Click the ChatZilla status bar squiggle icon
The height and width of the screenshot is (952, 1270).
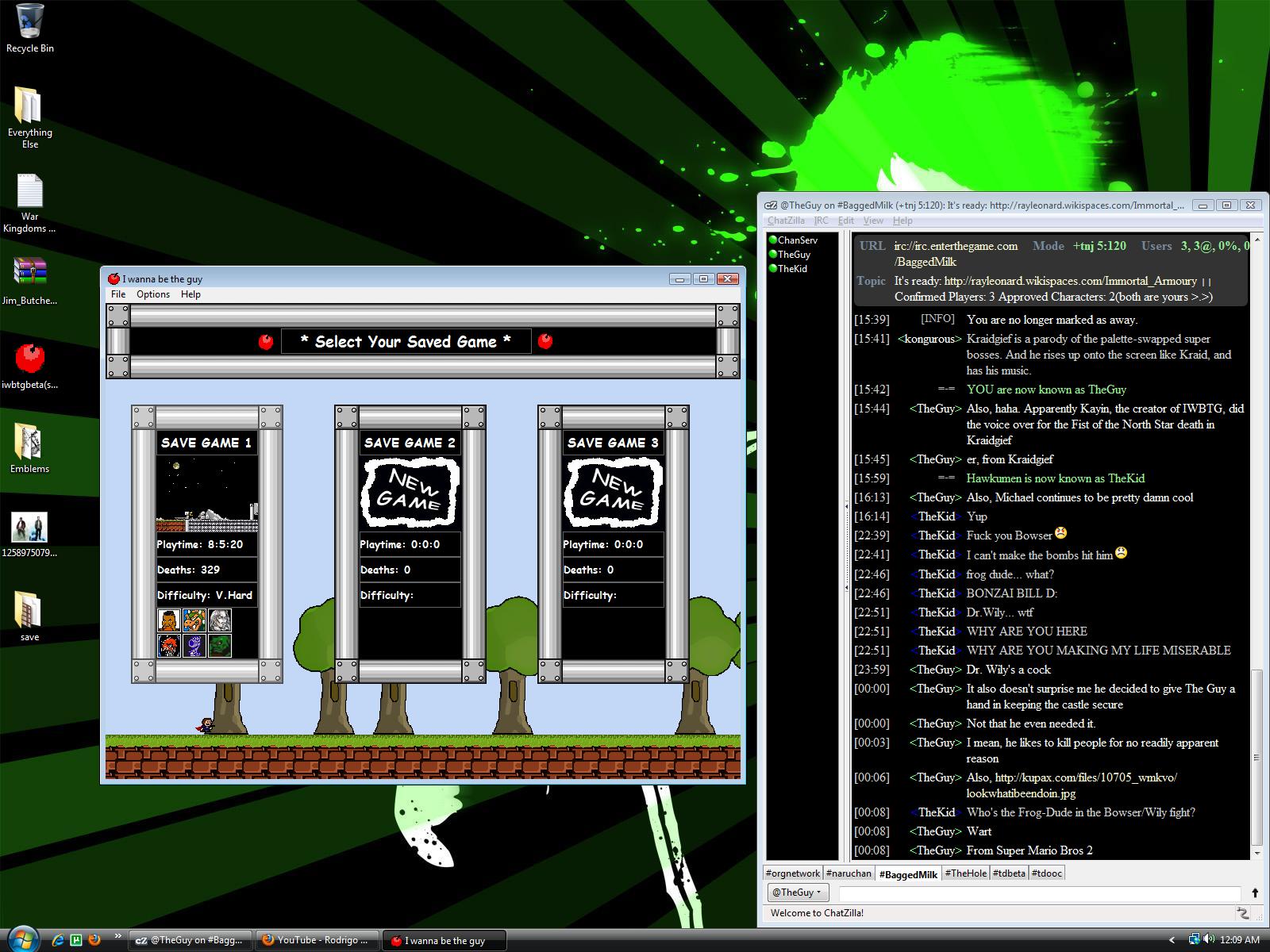point(1243,913)
